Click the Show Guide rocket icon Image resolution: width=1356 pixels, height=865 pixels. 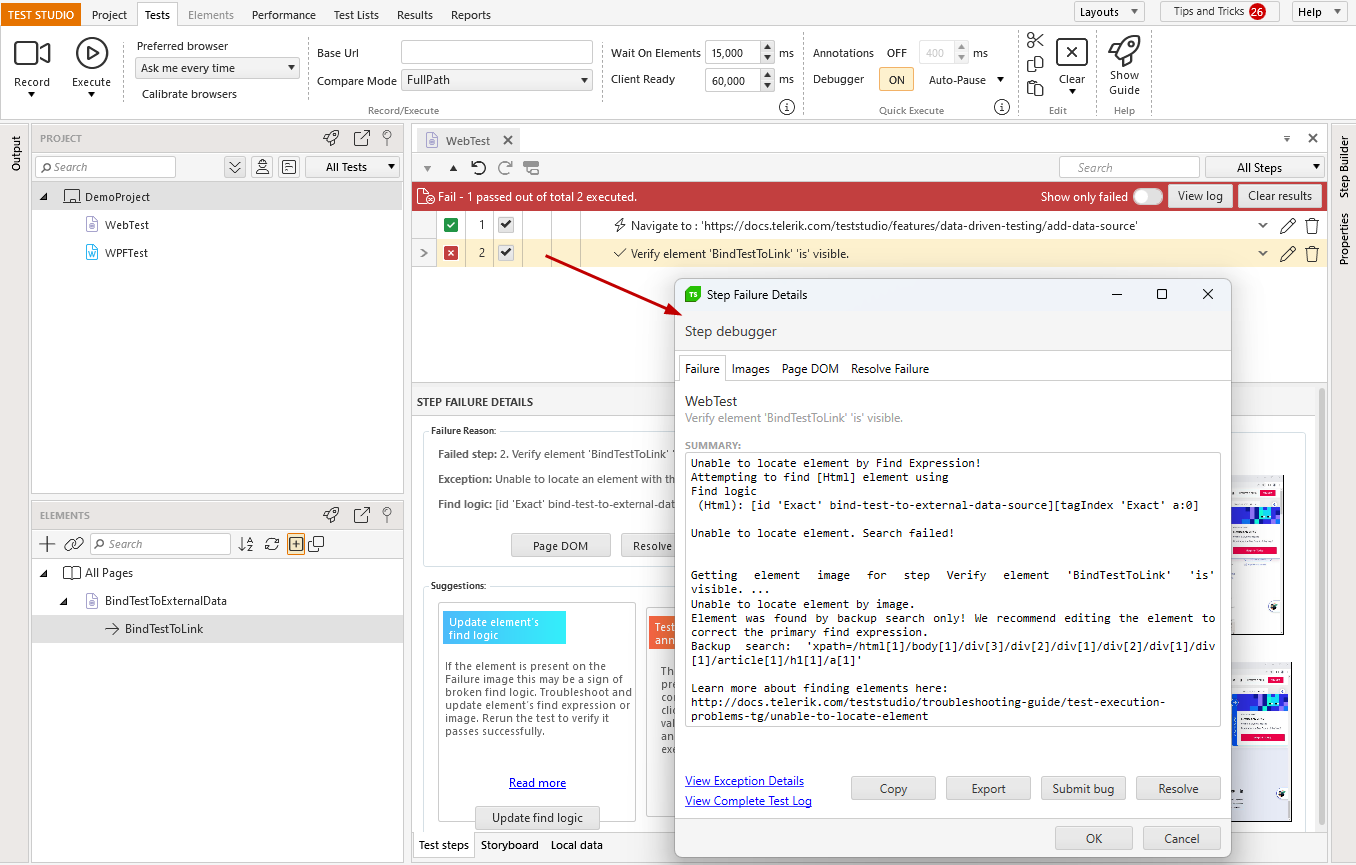pos(1124,50)
